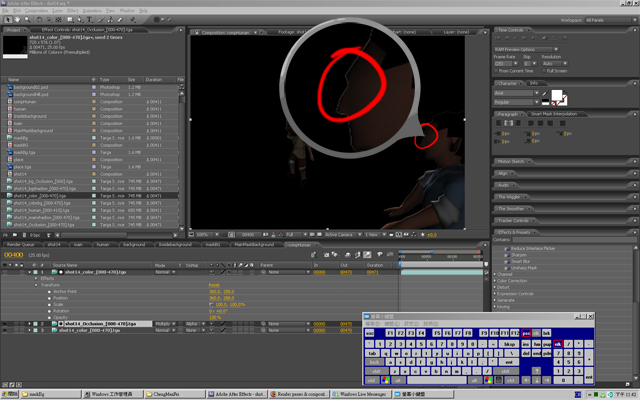Click the esc key on on-screen keyboard

tap(369, 333)
